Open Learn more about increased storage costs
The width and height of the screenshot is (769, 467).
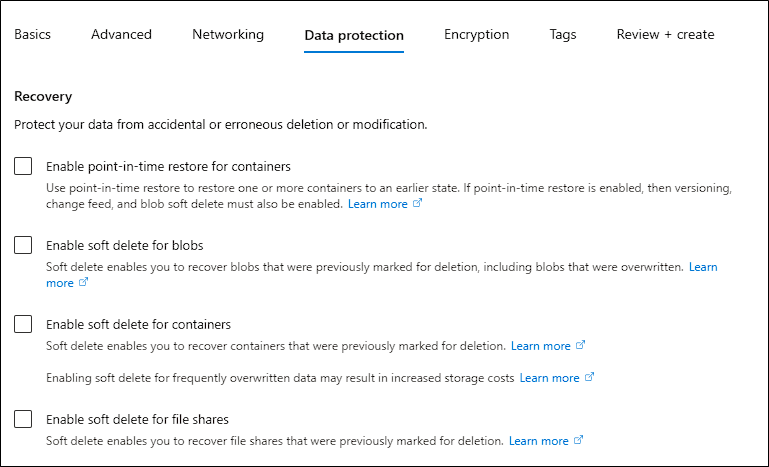point(550,378)
